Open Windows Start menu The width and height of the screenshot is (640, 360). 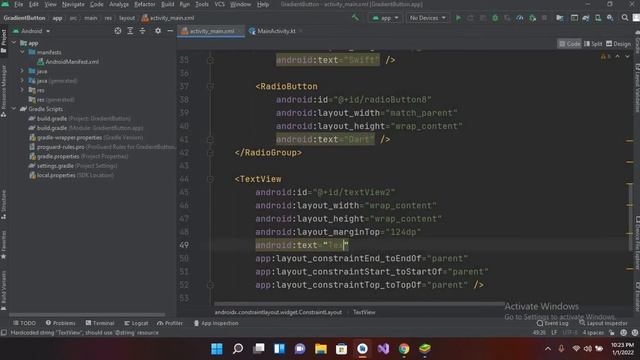(217, 349)
